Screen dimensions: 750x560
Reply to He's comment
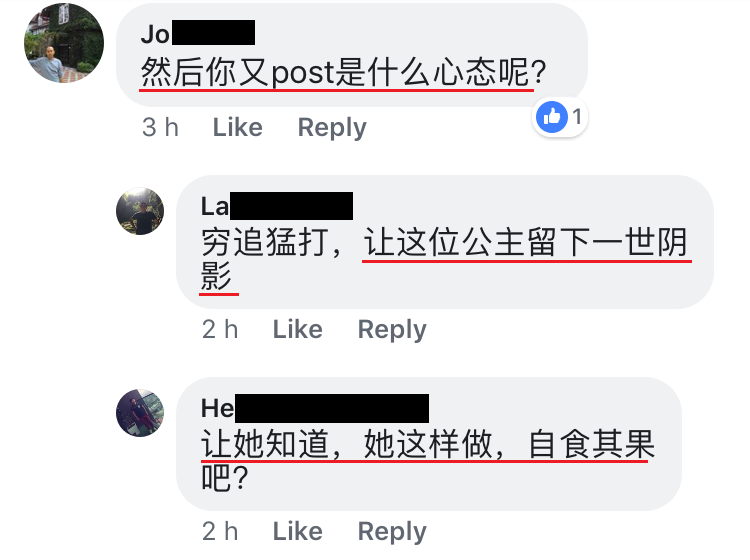click(392, 532)
